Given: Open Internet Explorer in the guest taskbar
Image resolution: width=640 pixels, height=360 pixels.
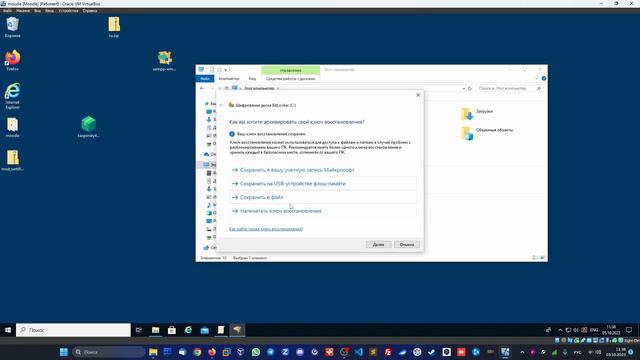Looking at the screenshot, I should point(188,330).
